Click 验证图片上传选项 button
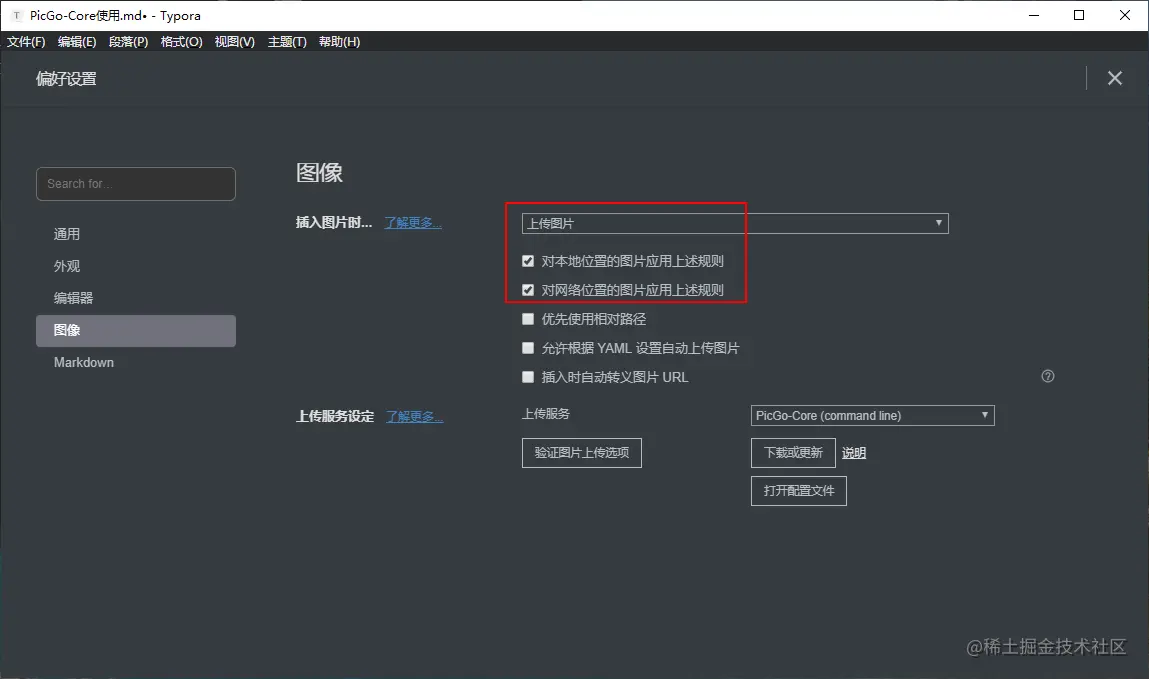Viewport: 1149px width, 679px height. [581, 452]
